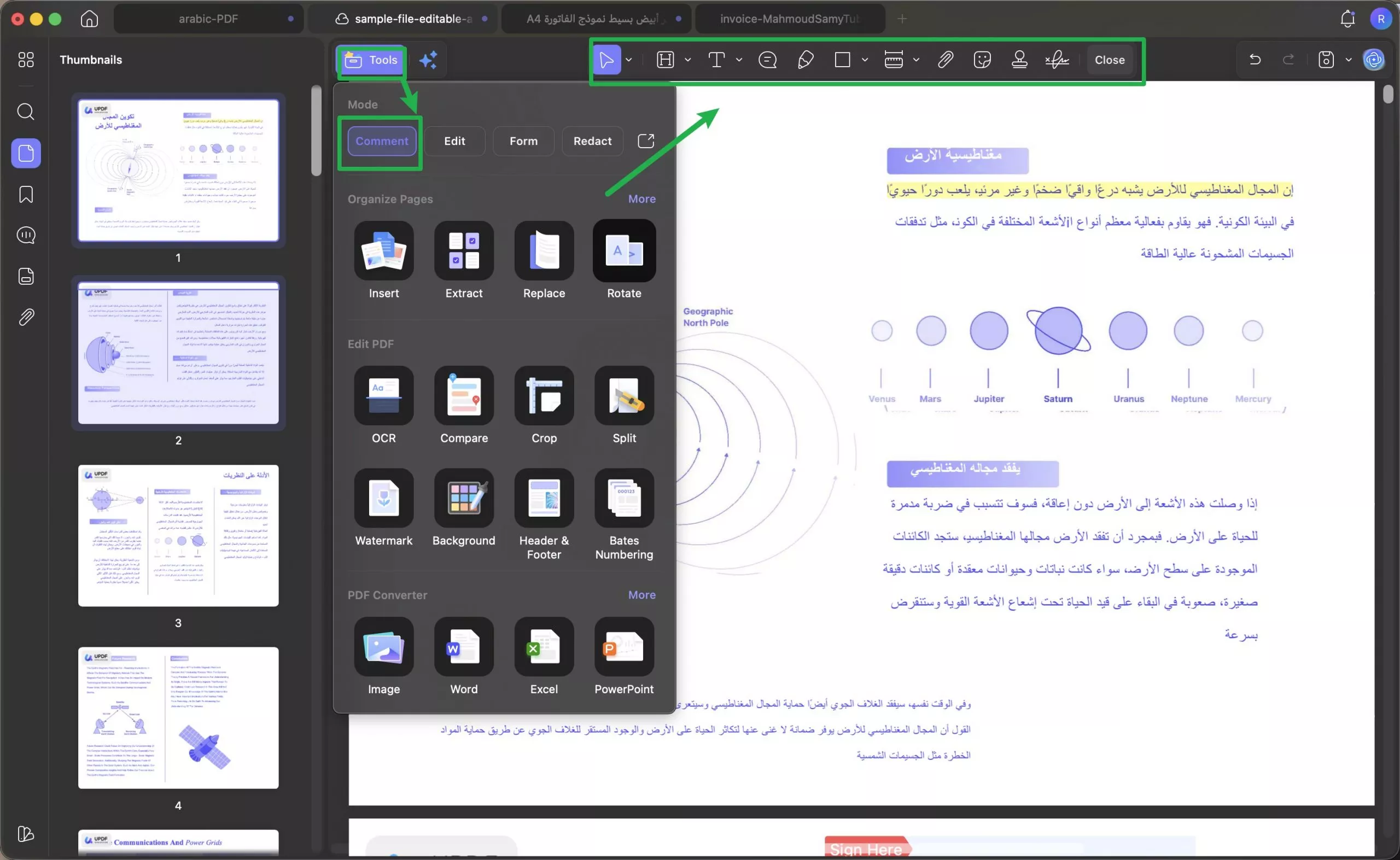Screen dimensions: 1400x860
Task: Switch to the arabic-PDF tab
Action: (208, 18)
